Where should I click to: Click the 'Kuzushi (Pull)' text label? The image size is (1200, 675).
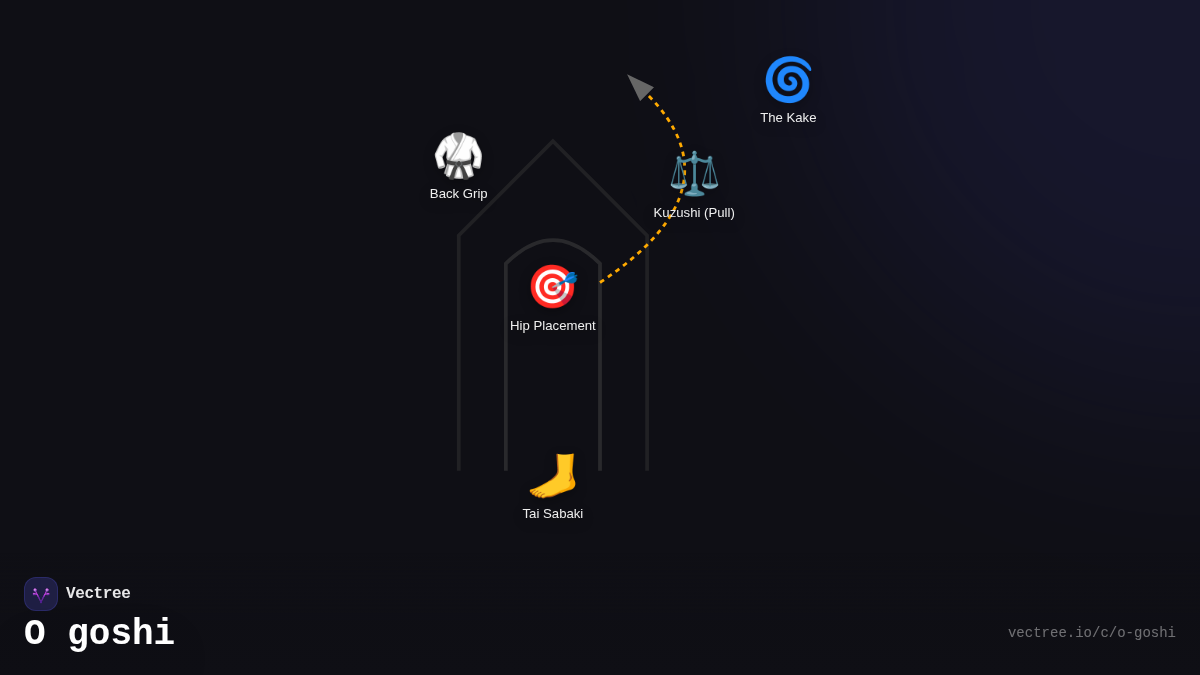[694, 213]
